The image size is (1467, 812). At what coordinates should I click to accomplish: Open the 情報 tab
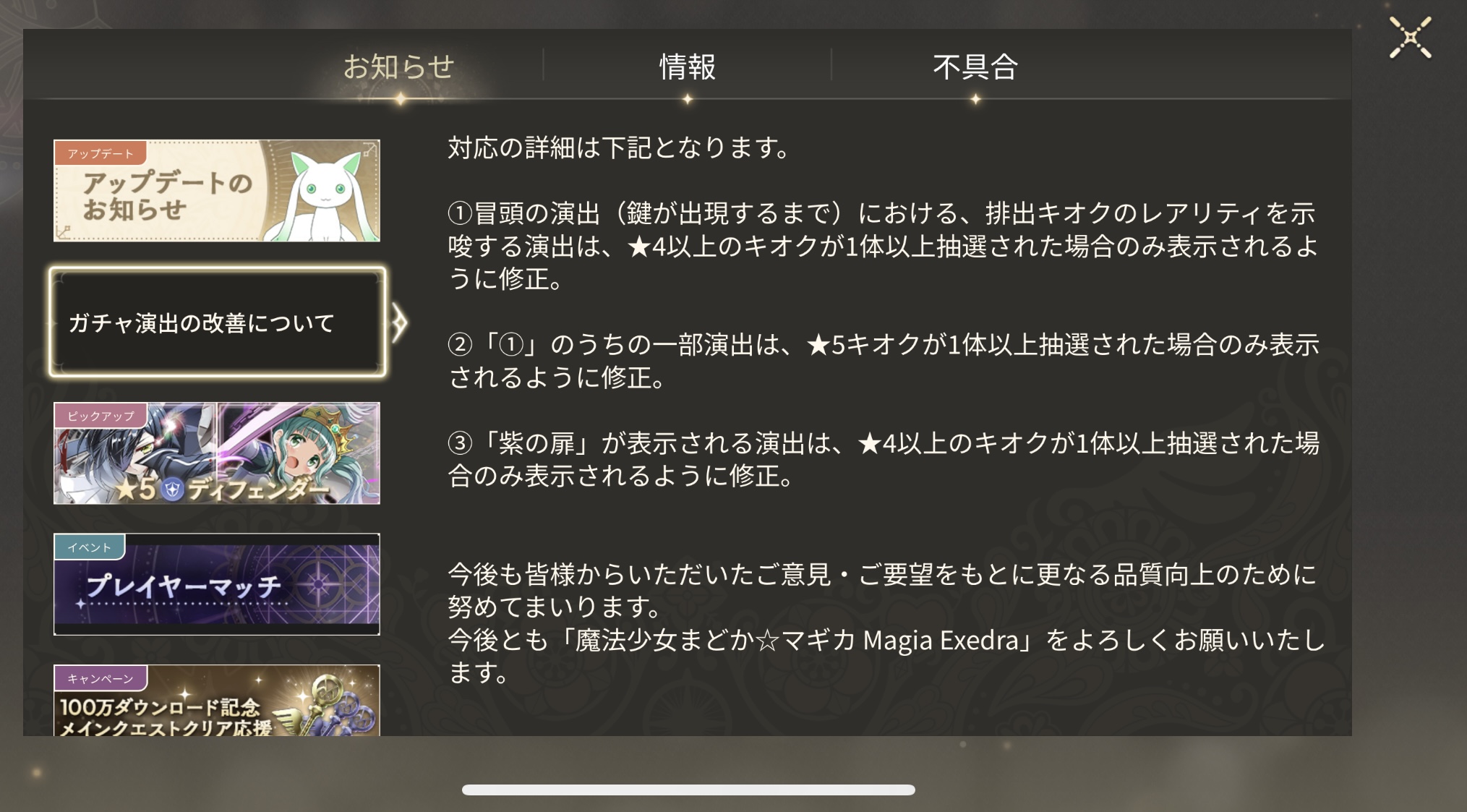click(x=687, y=67)
